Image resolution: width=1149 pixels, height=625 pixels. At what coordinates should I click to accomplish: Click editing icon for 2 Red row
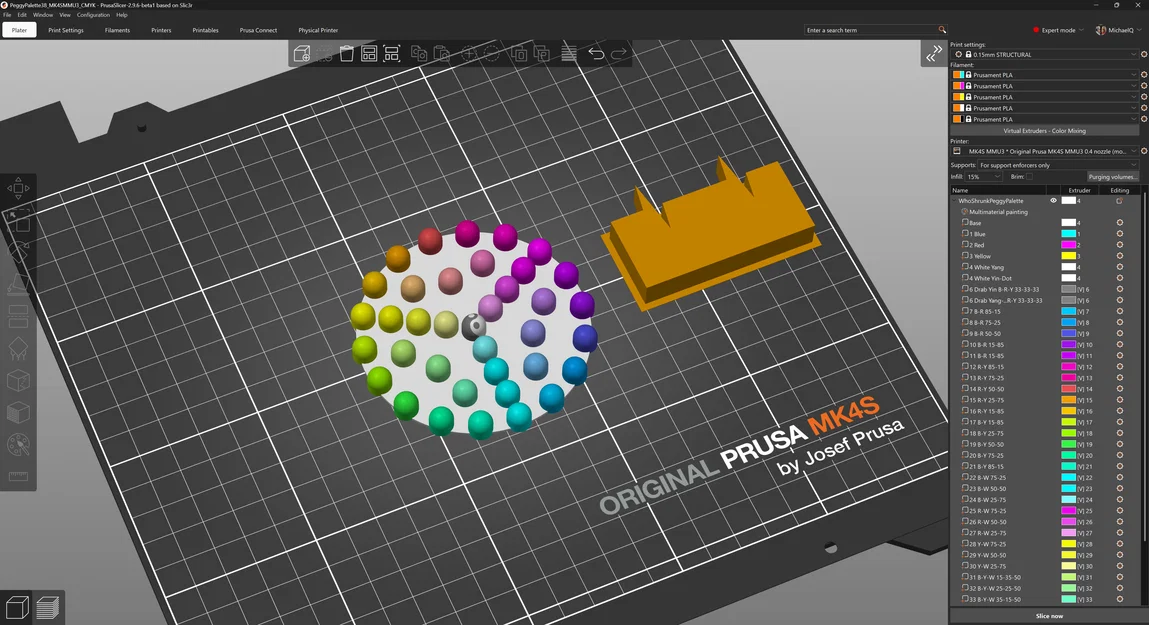[1120, 245]
